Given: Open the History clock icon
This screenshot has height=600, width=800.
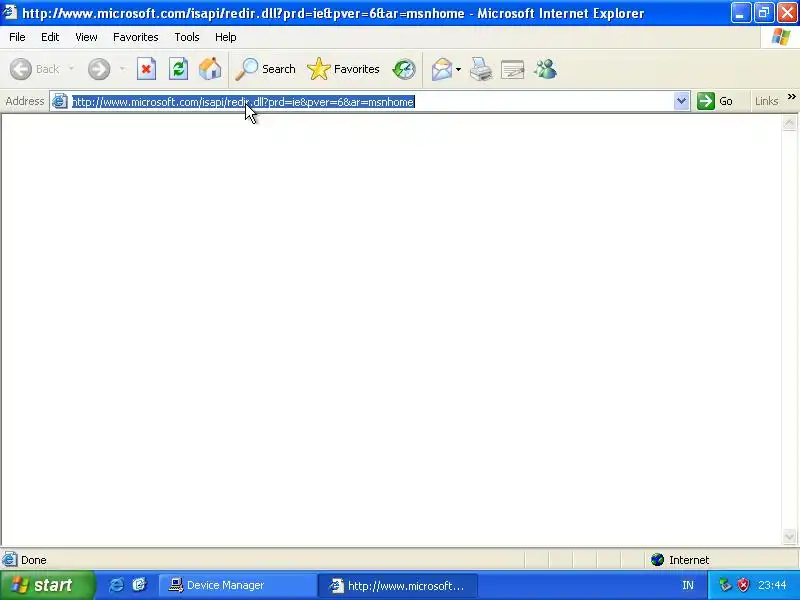Looking at the screenshot, I should pos(404,69).
